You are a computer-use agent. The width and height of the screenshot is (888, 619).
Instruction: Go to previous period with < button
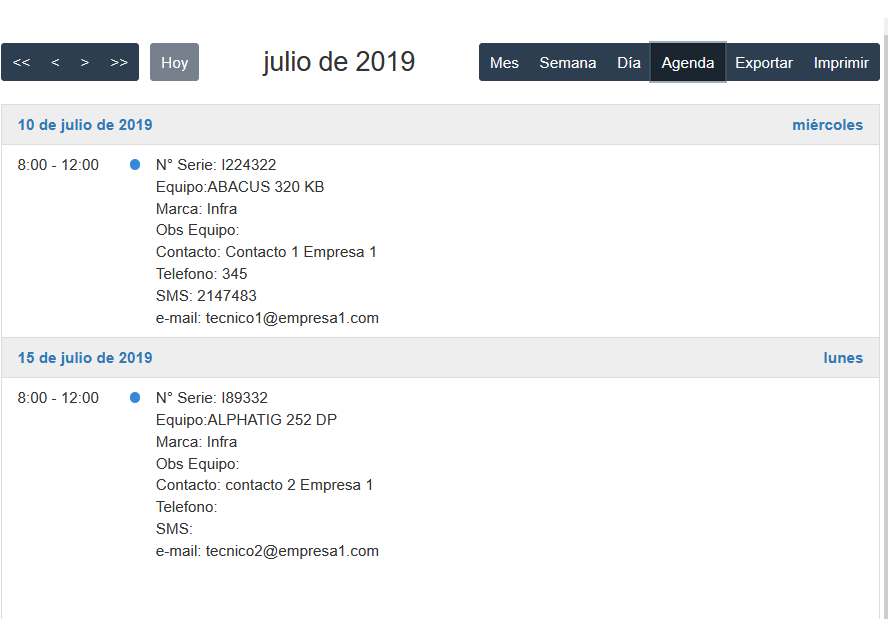tap(55, 62)
